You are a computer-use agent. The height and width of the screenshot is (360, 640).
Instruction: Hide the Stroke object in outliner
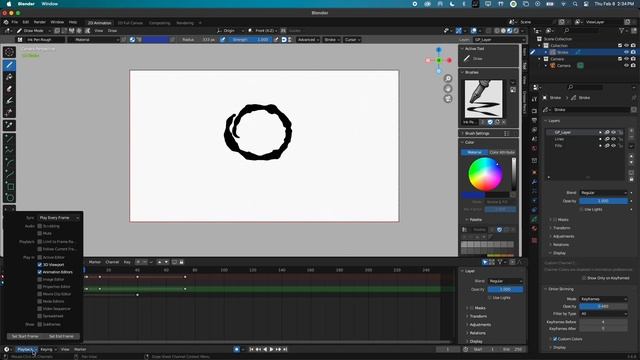(x=626, y=52)
